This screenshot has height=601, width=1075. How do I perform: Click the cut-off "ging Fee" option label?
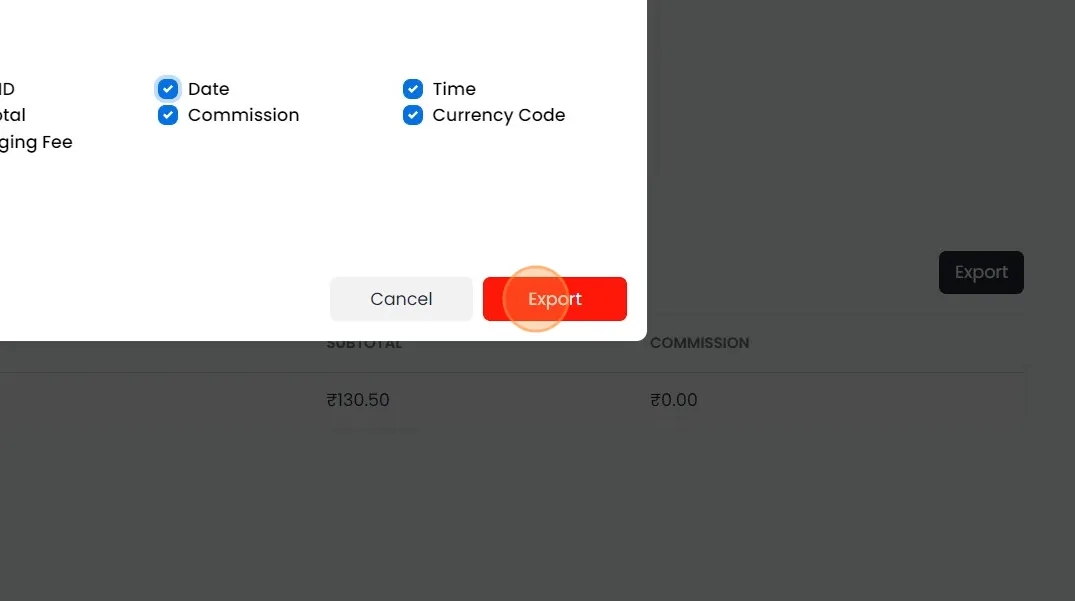pyautogui.click(x=36, y=142)
